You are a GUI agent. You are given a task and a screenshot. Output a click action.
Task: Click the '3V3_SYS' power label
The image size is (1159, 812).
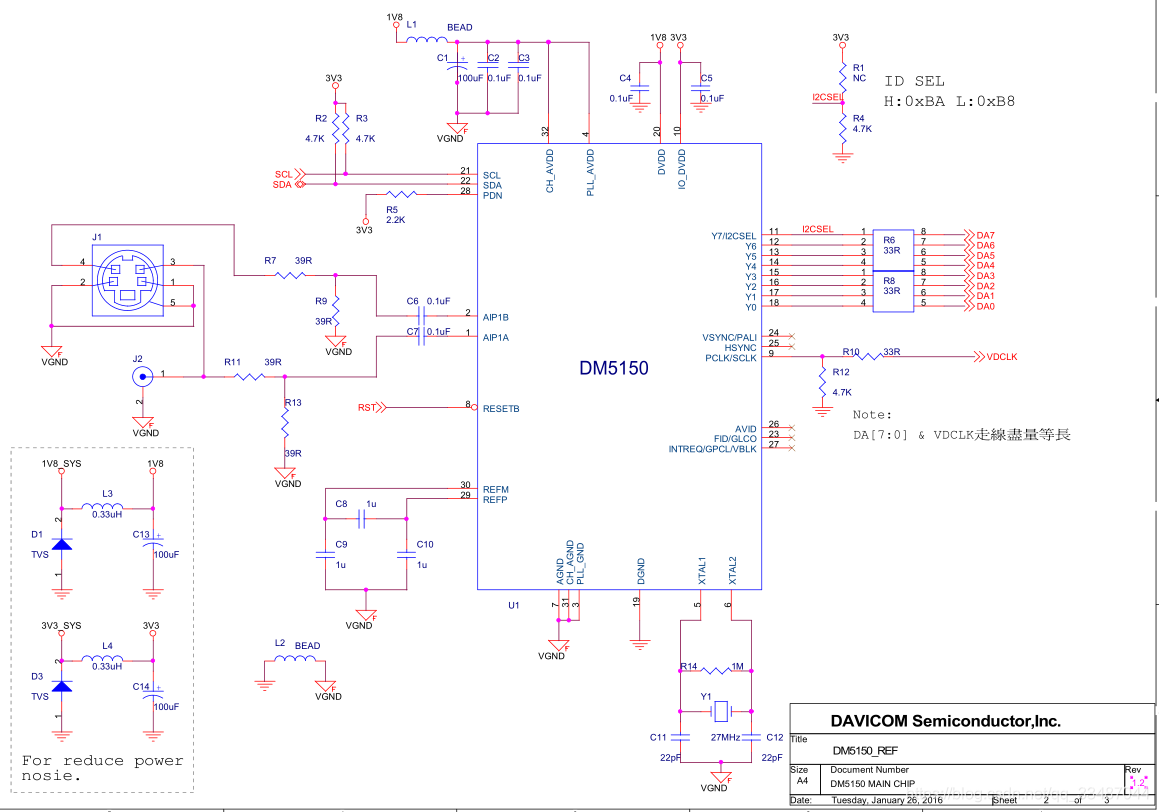click(61, 625)
